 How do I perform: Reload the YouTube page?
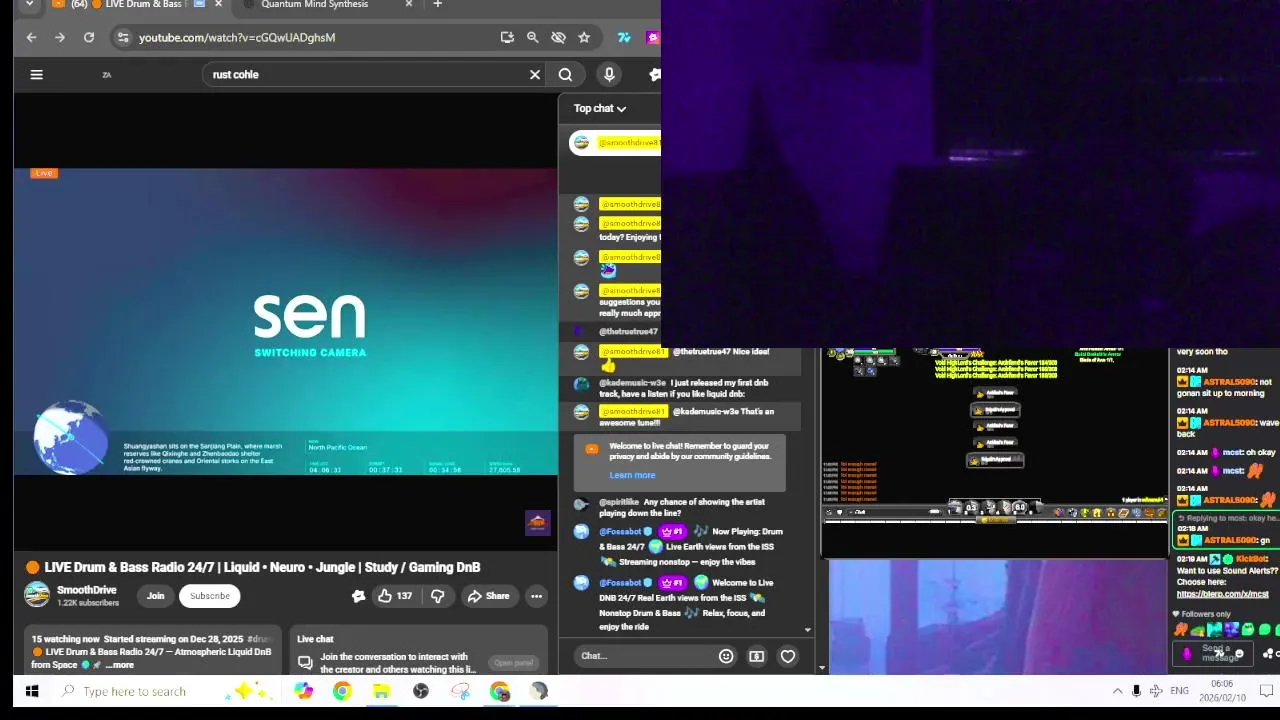pos(89,37)
